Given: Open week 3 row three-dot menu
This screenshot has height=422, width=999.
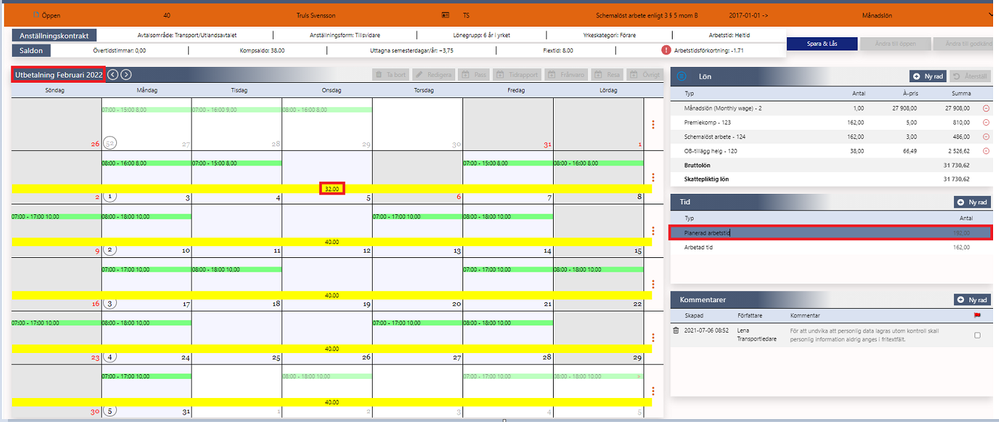Looking at the screenshot, I should [x=653, y=285].
